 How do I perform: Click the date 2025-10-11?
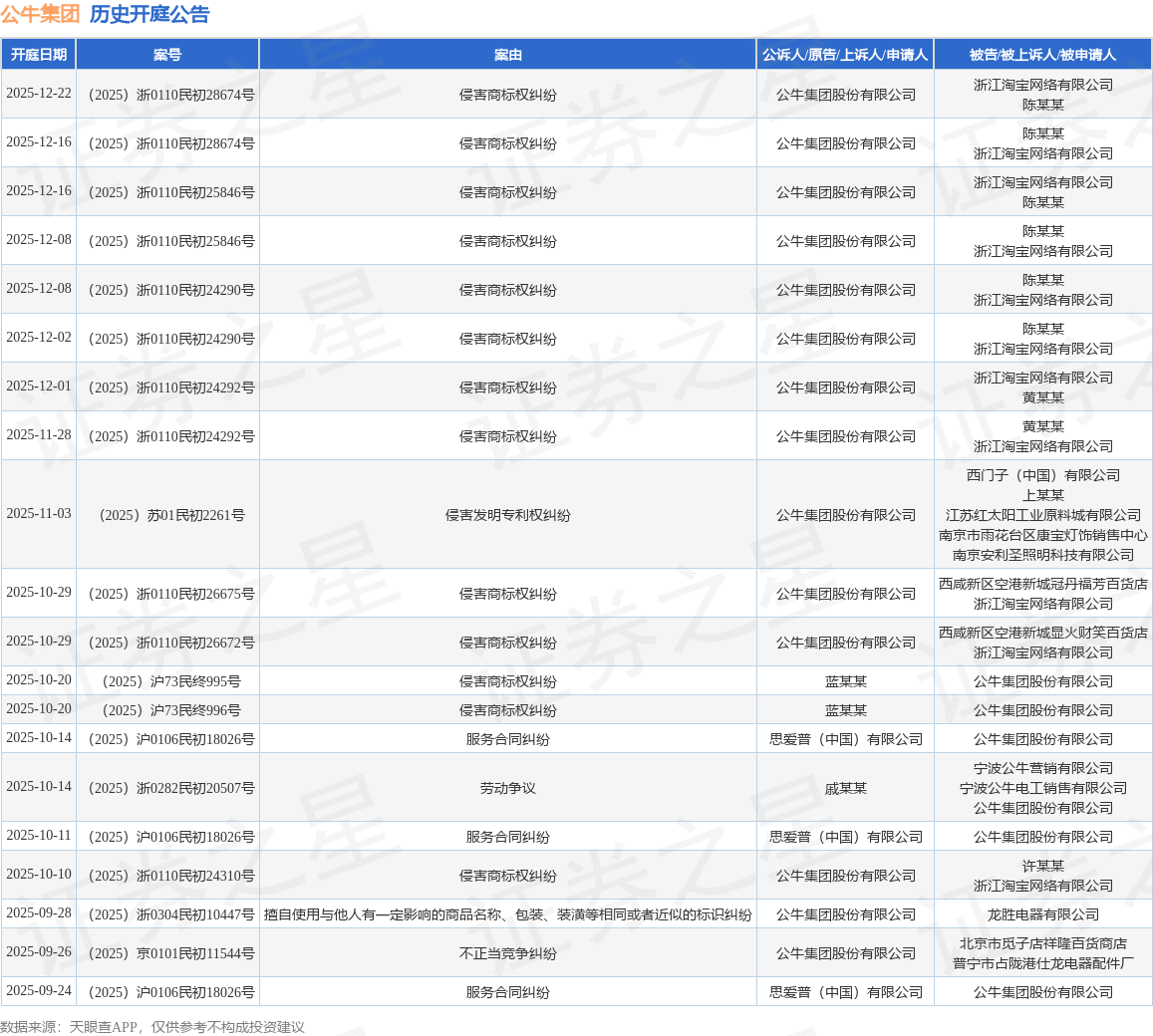39,836
